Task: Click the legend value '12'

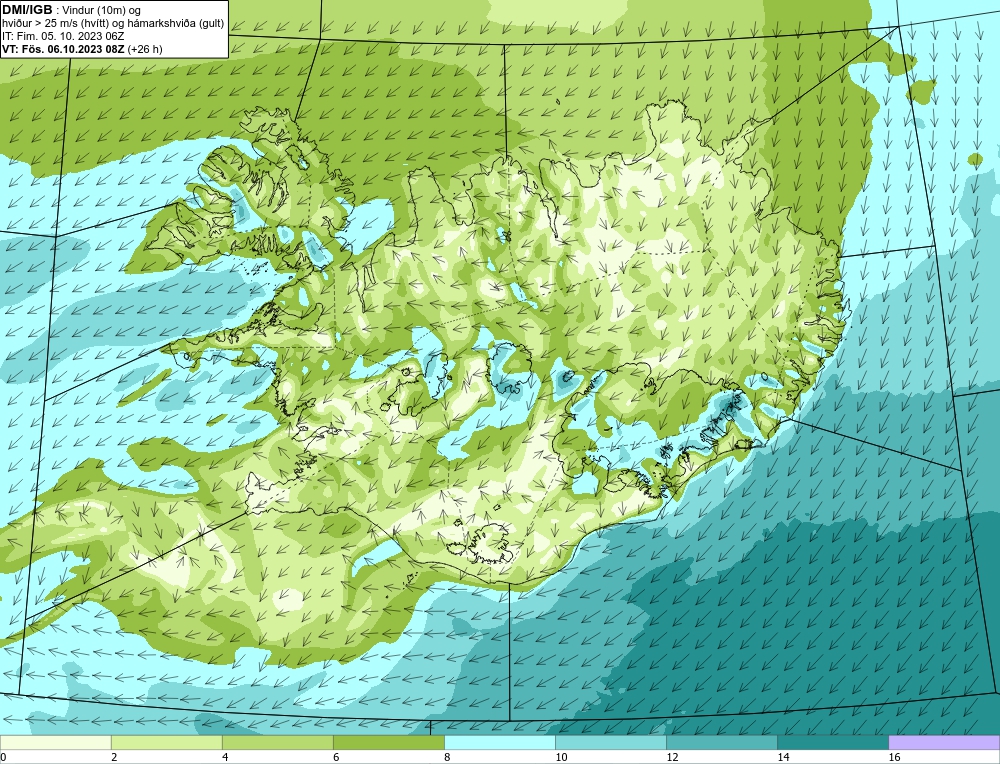Action: (x=672, y=757)
